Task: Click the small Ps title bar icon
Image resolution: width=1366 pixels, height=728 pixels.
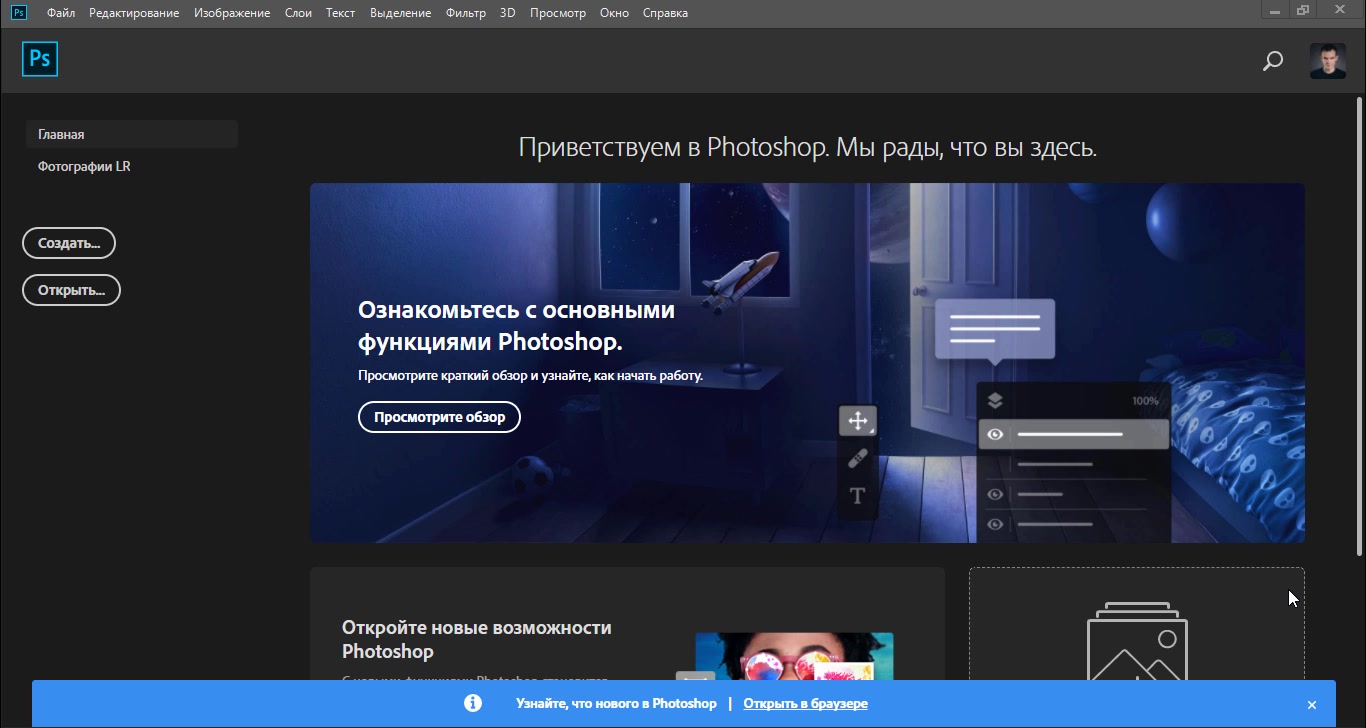Action: (x=19, y=13)
